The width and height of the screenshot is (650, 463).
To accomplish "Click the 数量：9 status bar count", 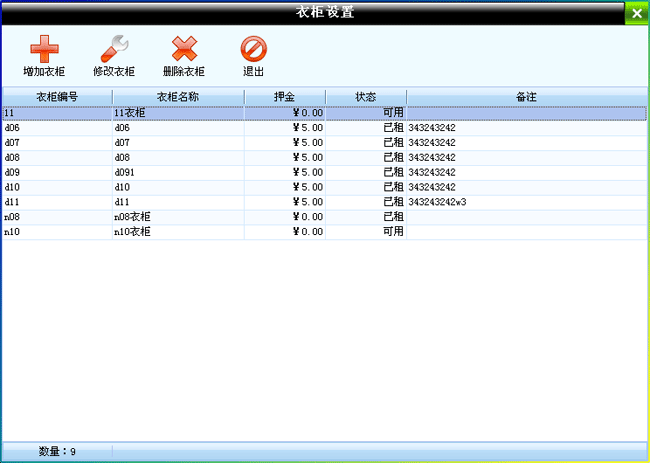I will (57, 452).
